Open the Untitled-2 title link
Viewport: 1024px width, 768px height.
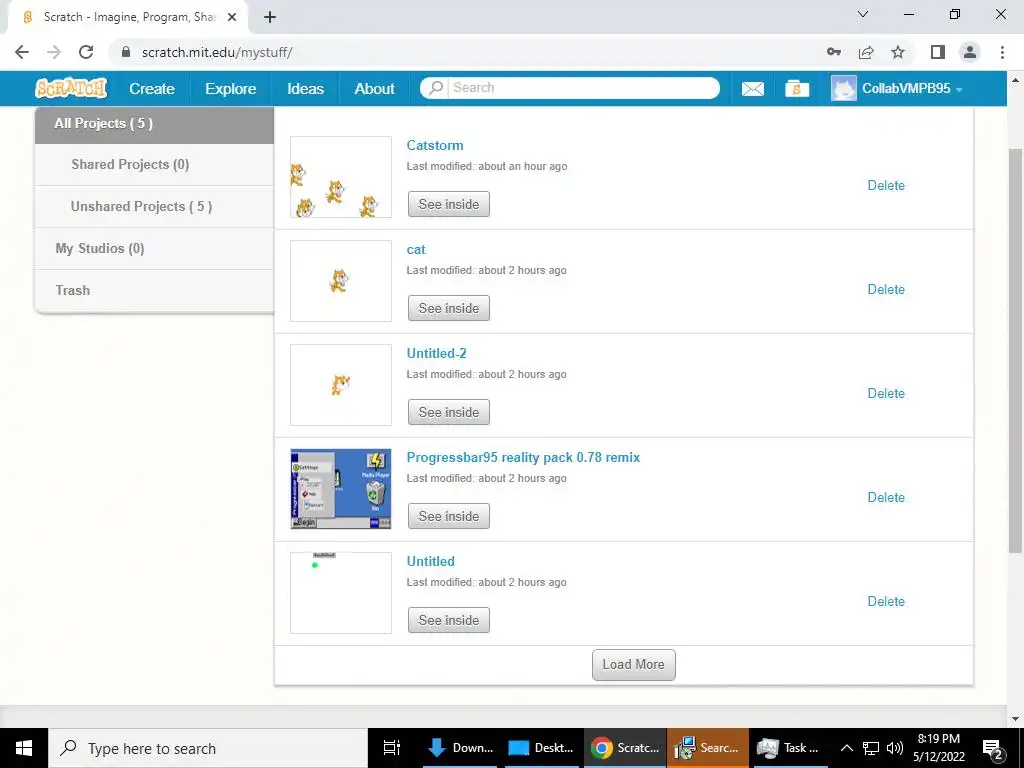pos(436,353)
